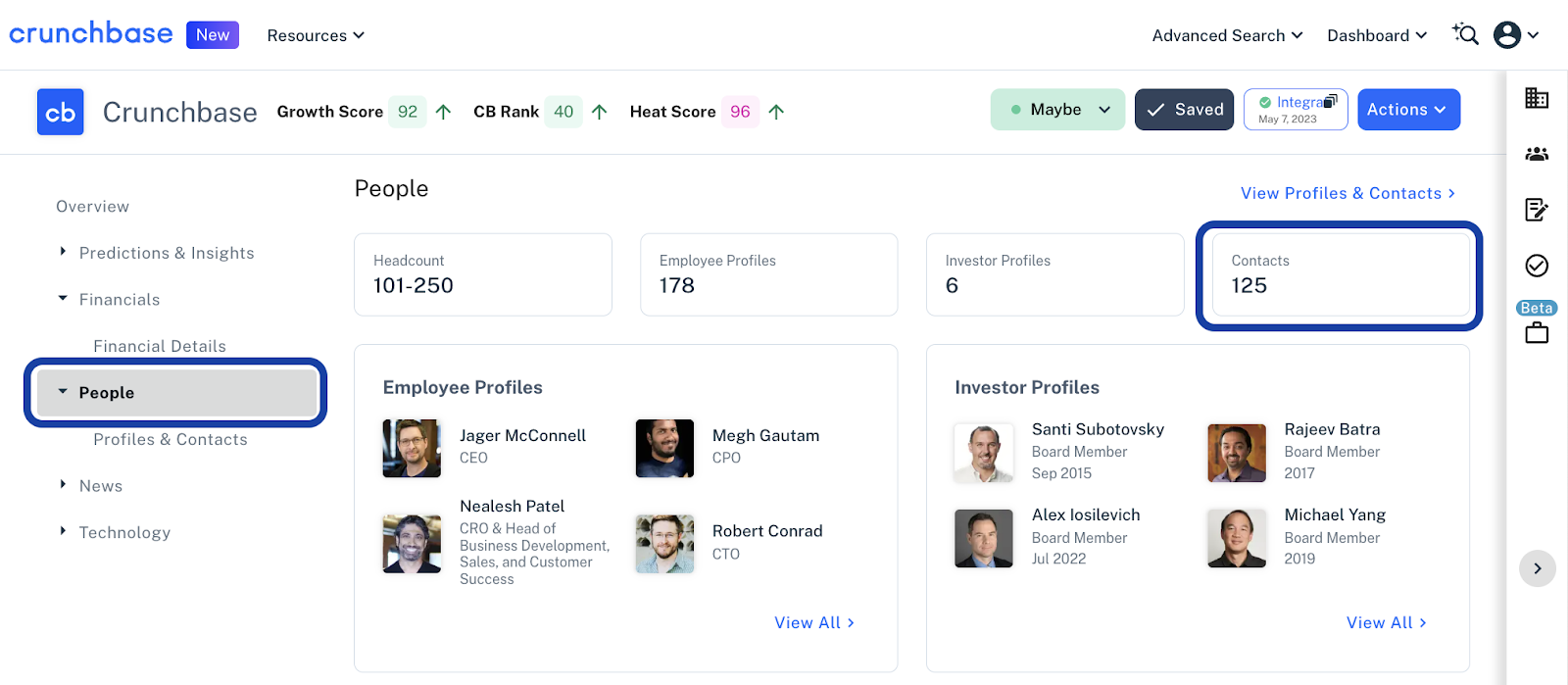Open the Investor Profiles 6 card
This screenshot has height=685, width=1568.
coord(1055,274)
